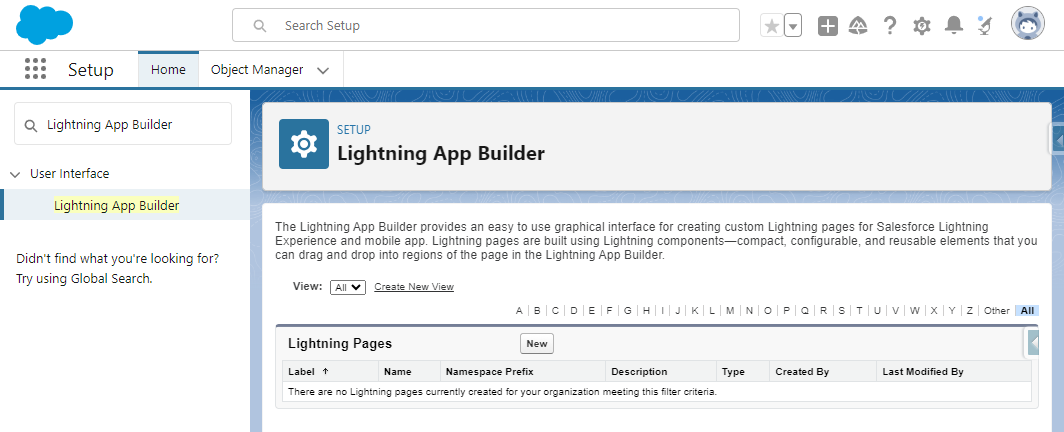
Task: Filter list by letter M
Action: pos(730,311)
